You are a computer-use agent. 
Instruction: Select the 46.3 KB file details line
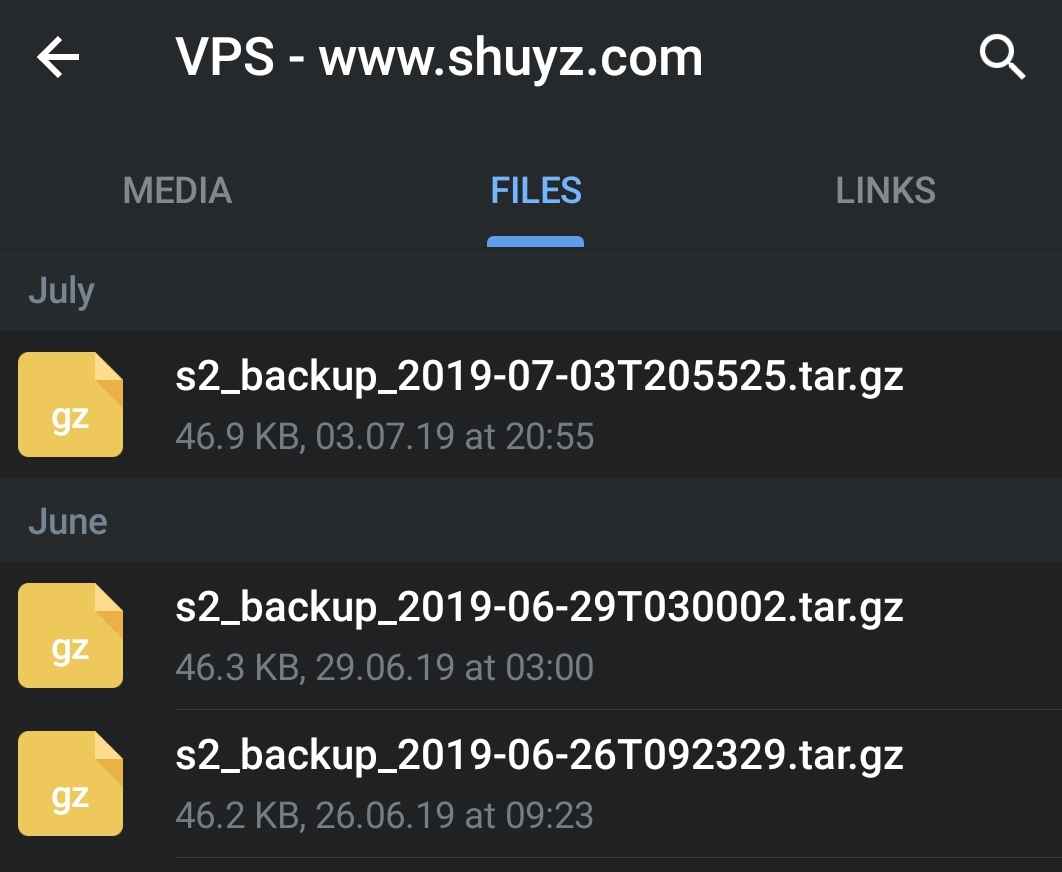click(x=385, y=667)
